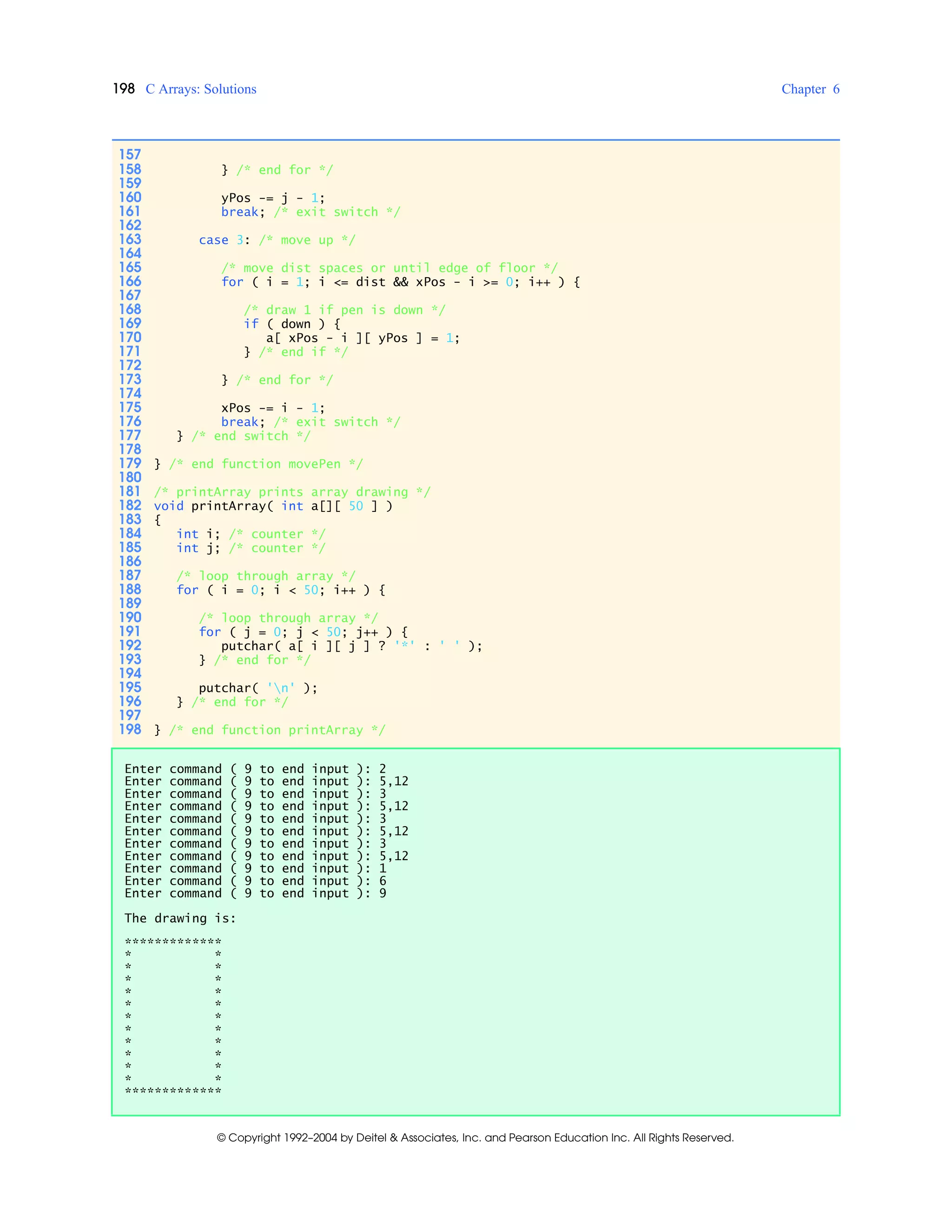This screenshot has width=952, height=1232.
Task: Click comment "move dist spaces or until edge of floor"
Action: coord(389,268)
